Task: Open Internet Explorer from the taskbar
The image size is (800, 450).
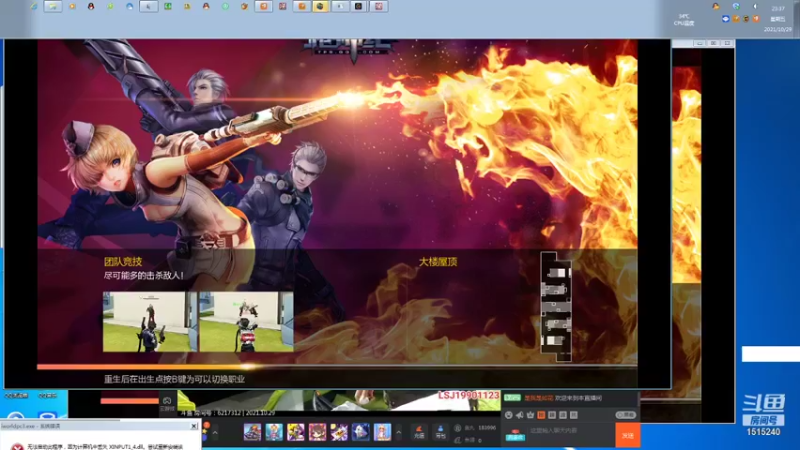Action: click(x=34, y=6)
